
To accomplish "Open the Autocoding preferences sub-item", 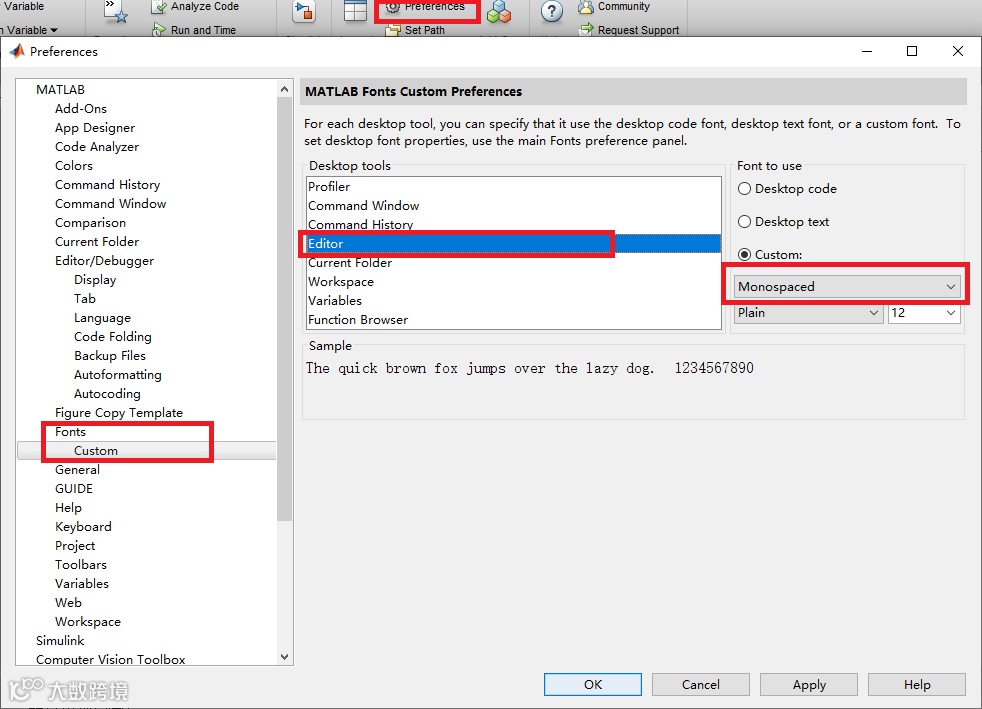I will point(107,394).
